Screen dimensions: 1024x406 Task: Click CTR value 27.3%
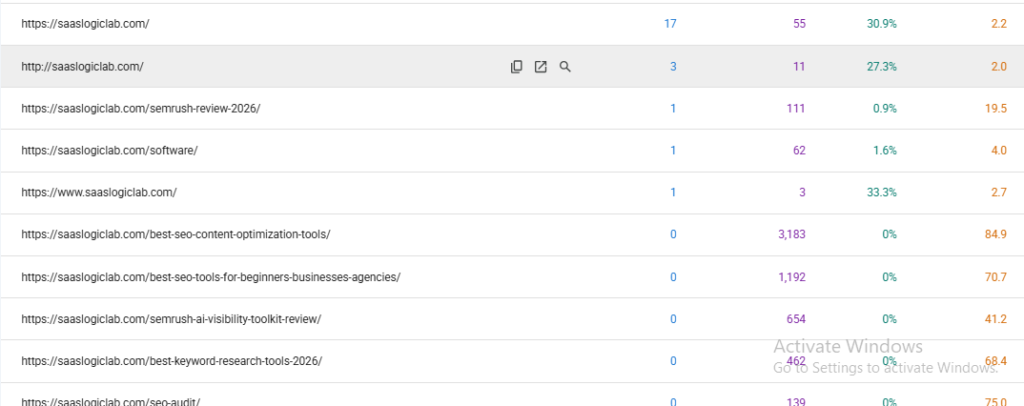[882, 67]
